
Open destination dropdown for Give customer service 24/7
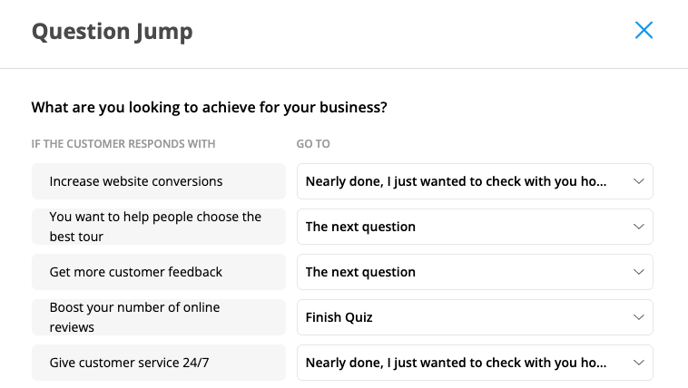475,363
